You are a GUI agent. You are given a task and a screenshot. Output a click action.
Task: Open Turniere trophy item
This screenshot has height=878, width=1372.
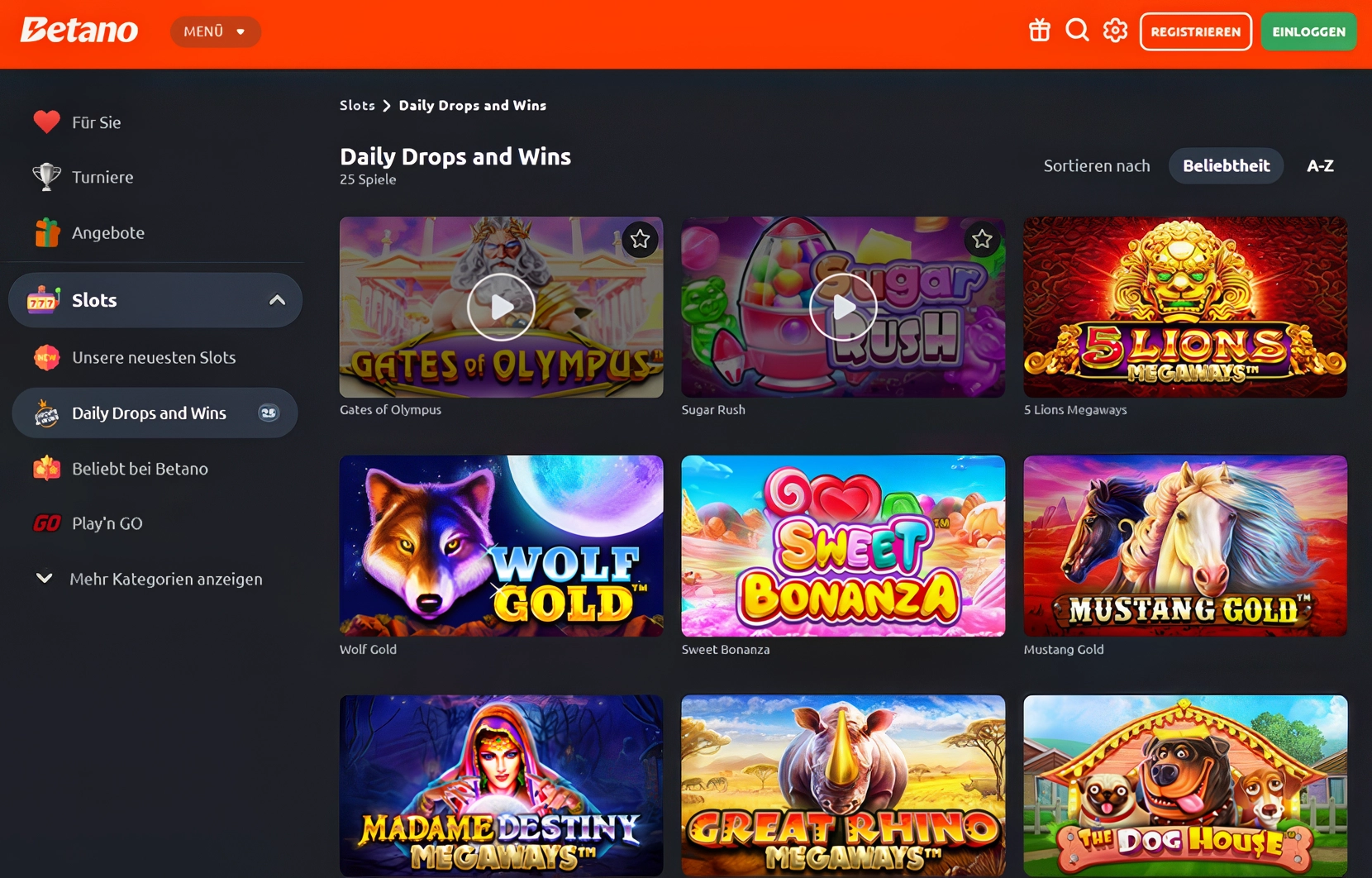click(102, 177)
